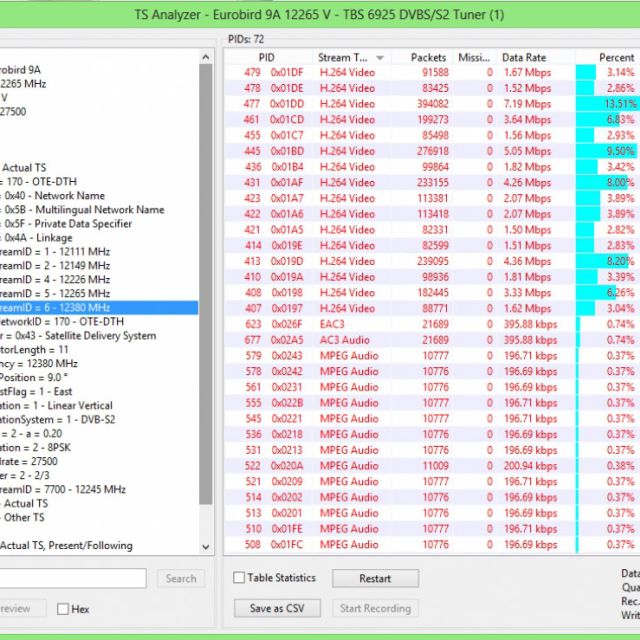Viewport: 640px width, 640px height.
Task: Click the Start Recording button
Action: click(375, 608)
